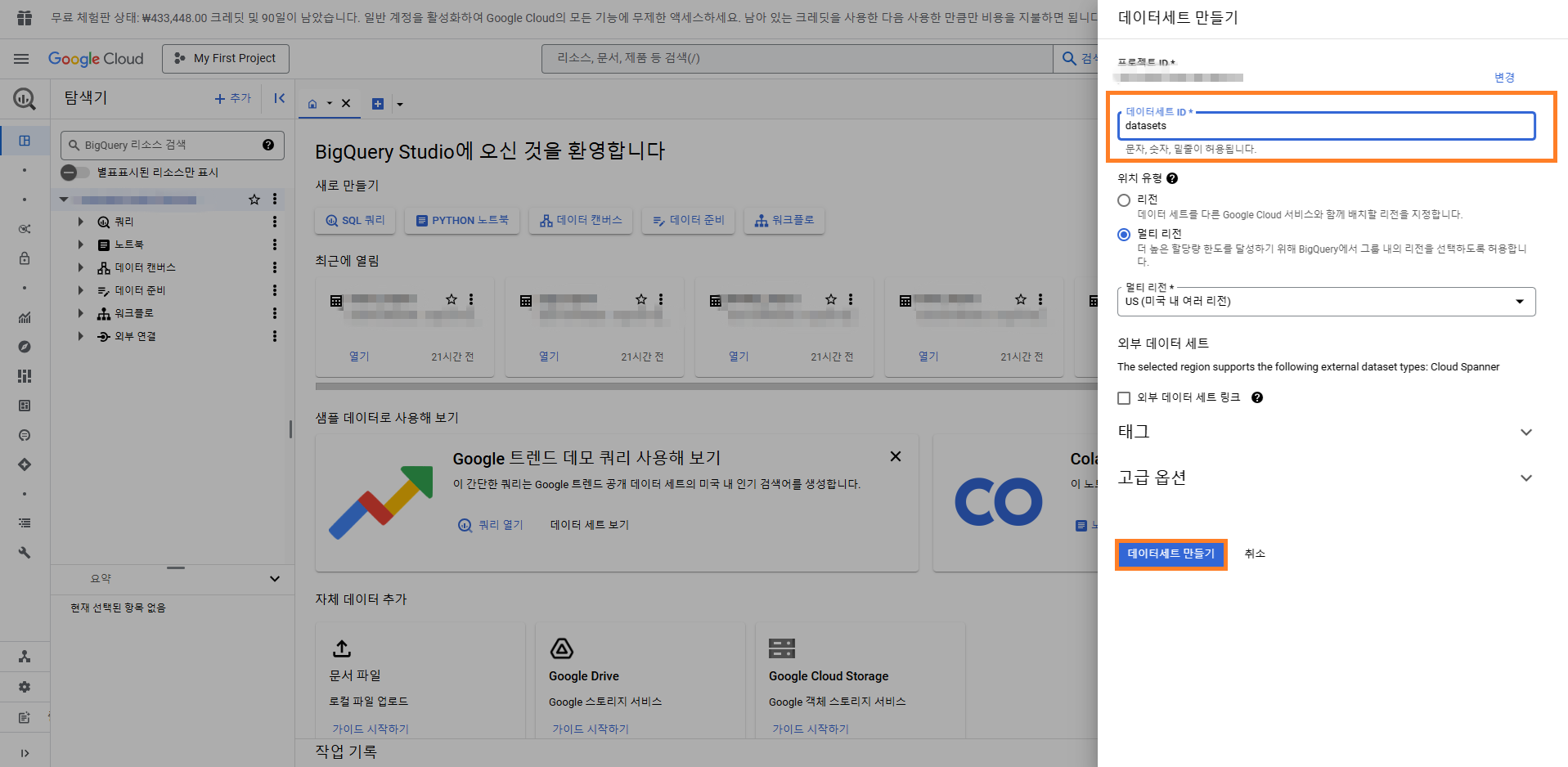This screenshot has width=1568, height=767.
Task: Open the main navigation hamburger menu
Action: pos(21,59)
